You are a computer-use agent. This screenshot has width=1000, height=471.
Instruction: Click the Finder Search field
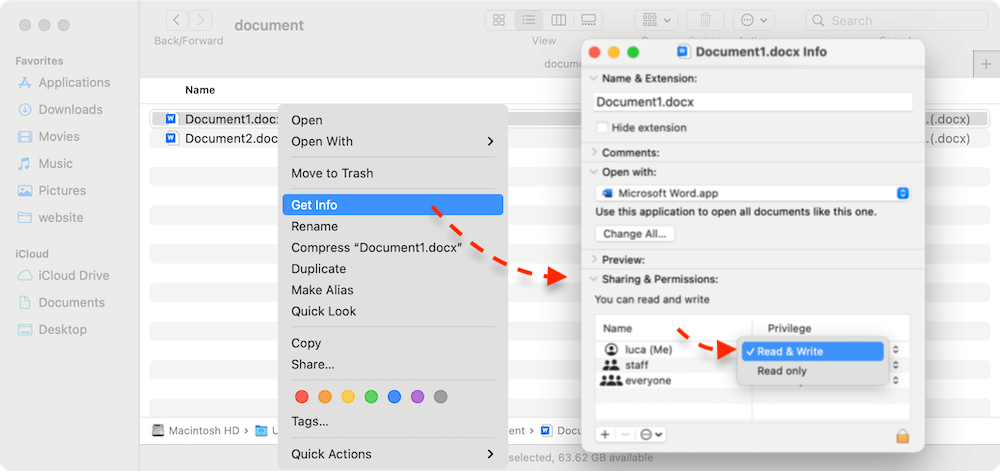coord(897,20)
